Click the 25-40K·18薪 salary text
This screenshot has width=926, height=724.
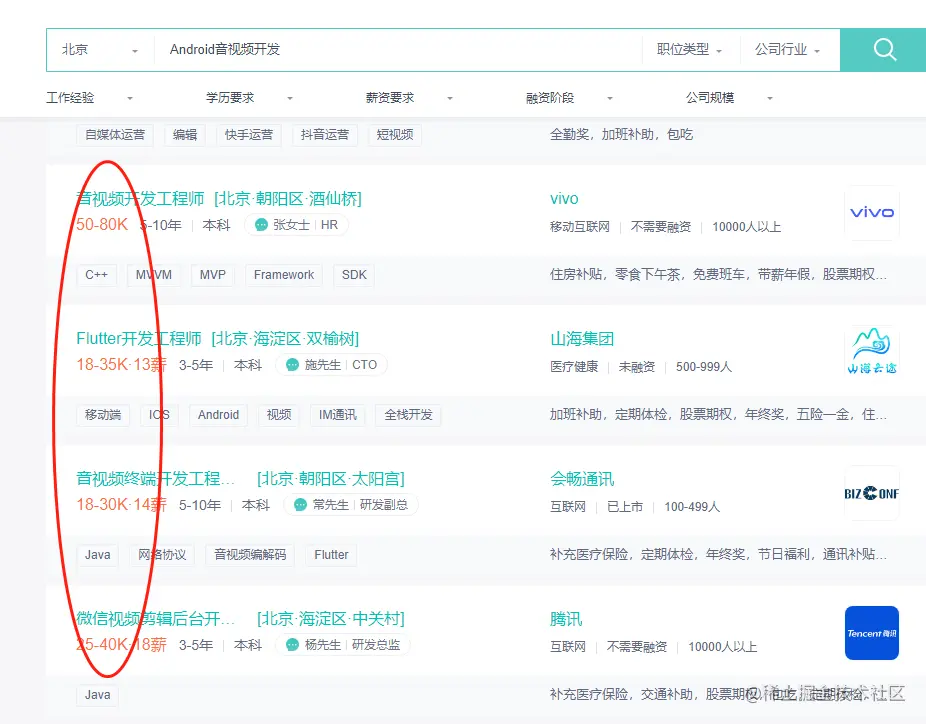[x=121, y=644]
